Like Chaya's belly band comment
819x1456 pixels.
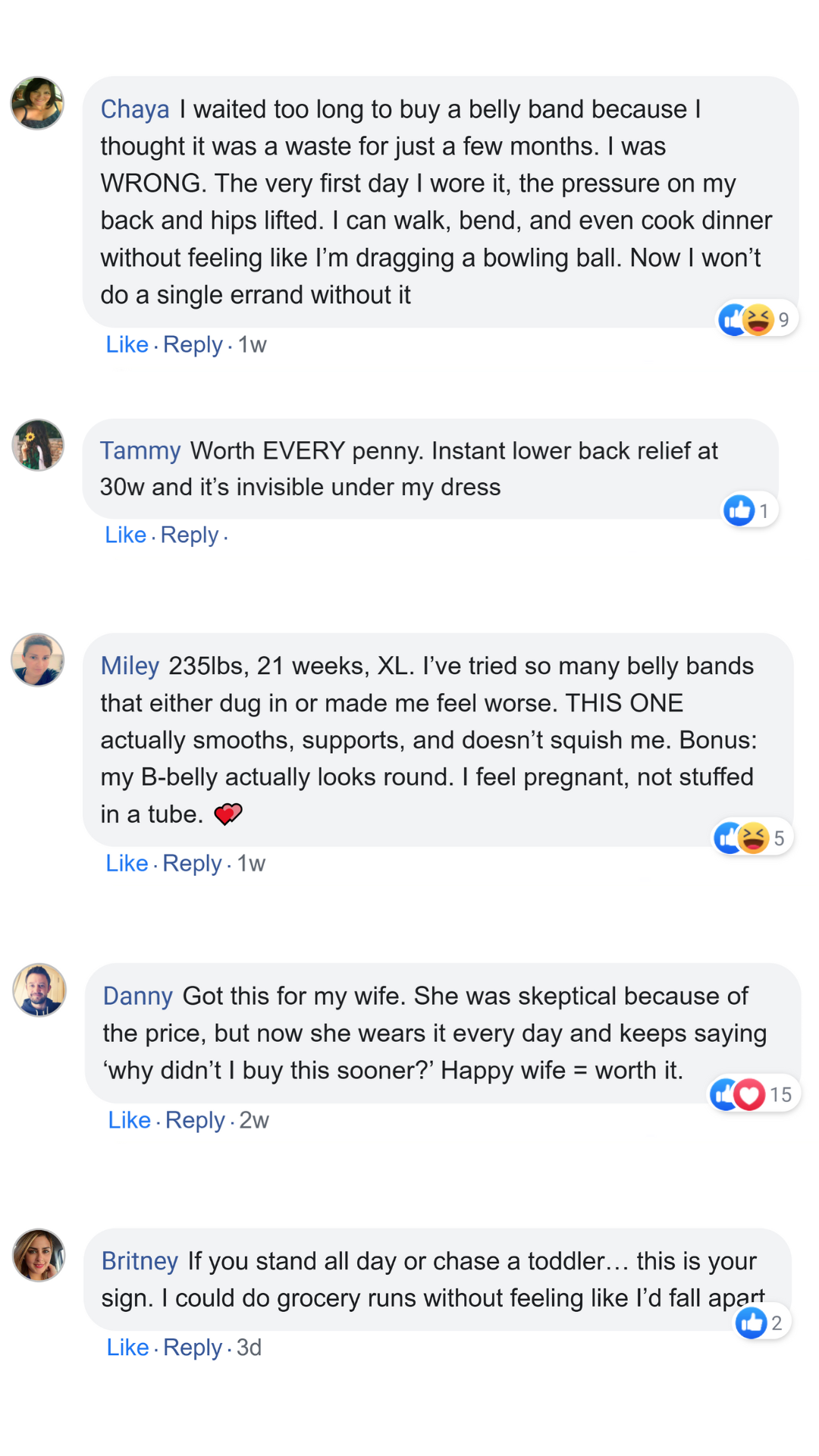[127, 344]
